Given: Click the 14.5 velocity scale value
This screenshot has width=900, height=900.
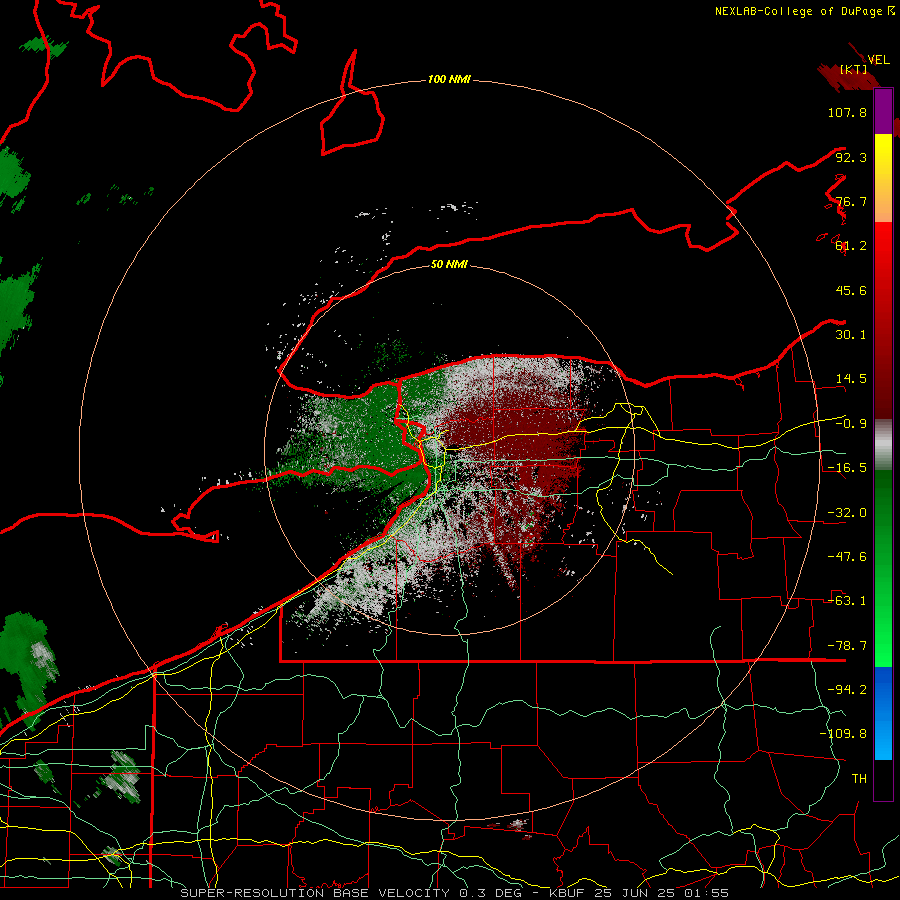Looking at the screenshot, I should [851, 379].
